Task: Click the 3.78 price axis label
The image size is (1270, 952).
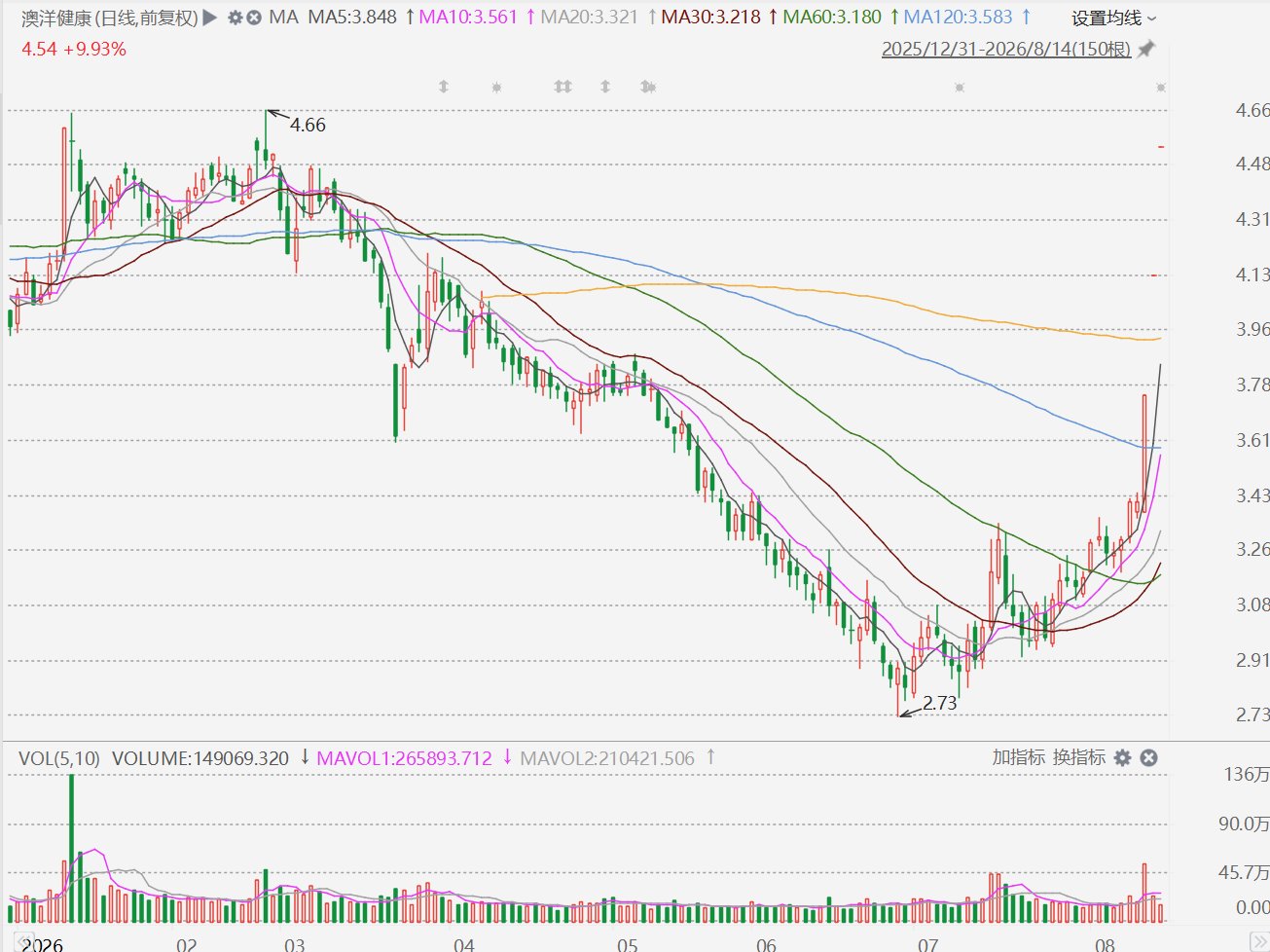Action: tap(1252, 384)
